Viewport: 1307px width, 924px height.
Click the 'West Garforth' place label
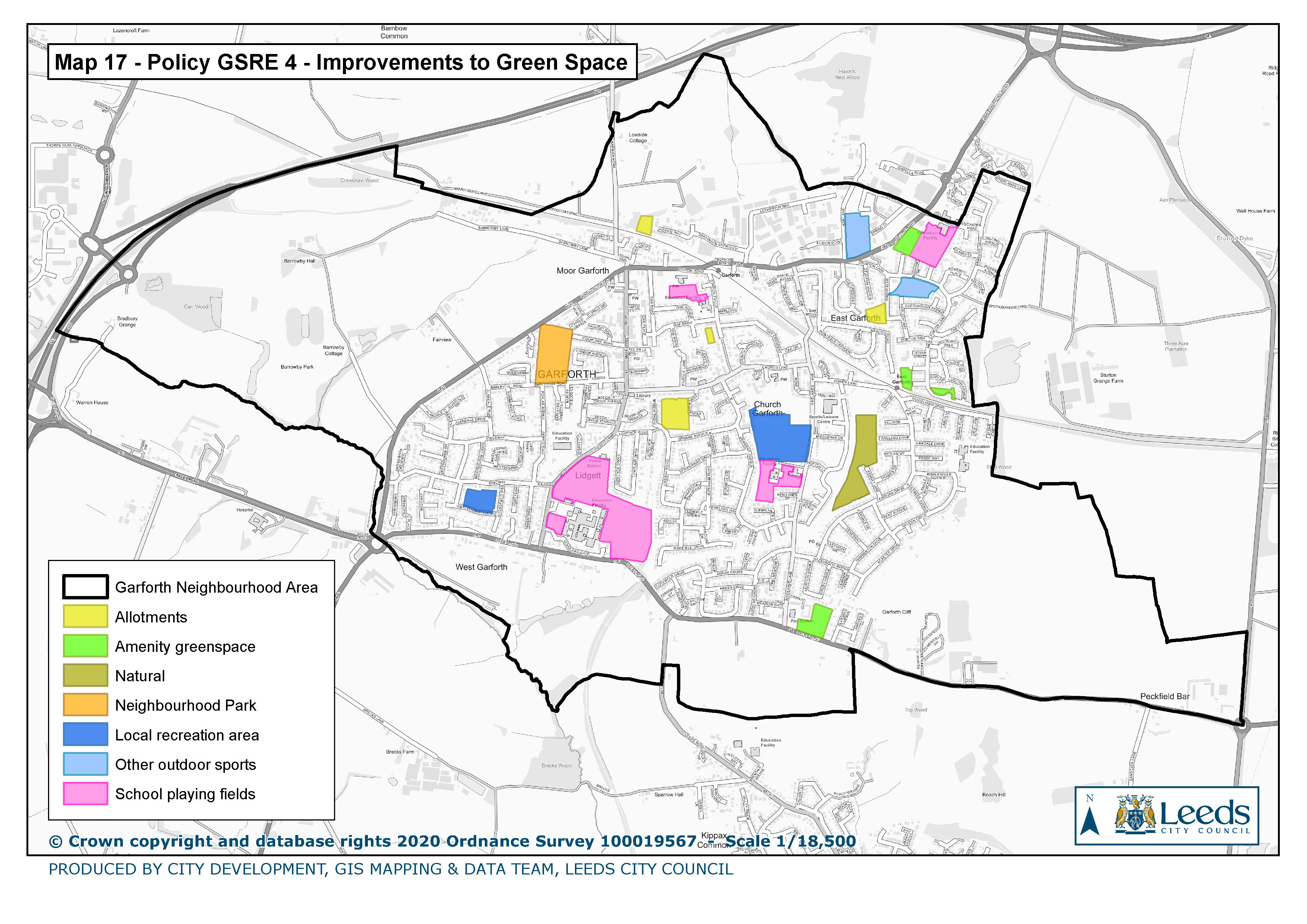(481, 567)
